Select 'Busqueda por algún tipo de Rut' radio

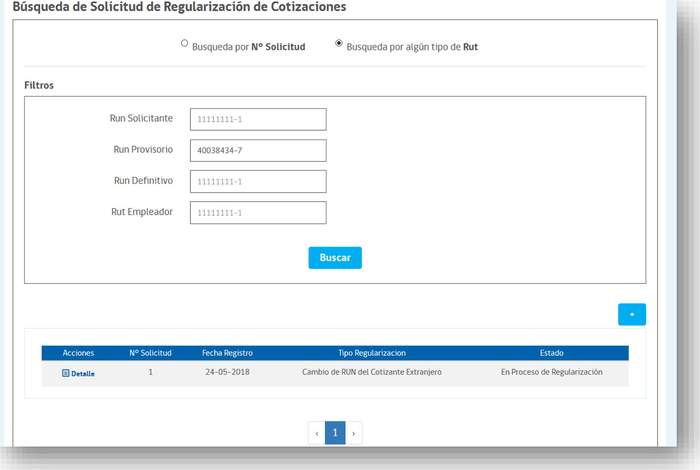click(x=339, y=44)
